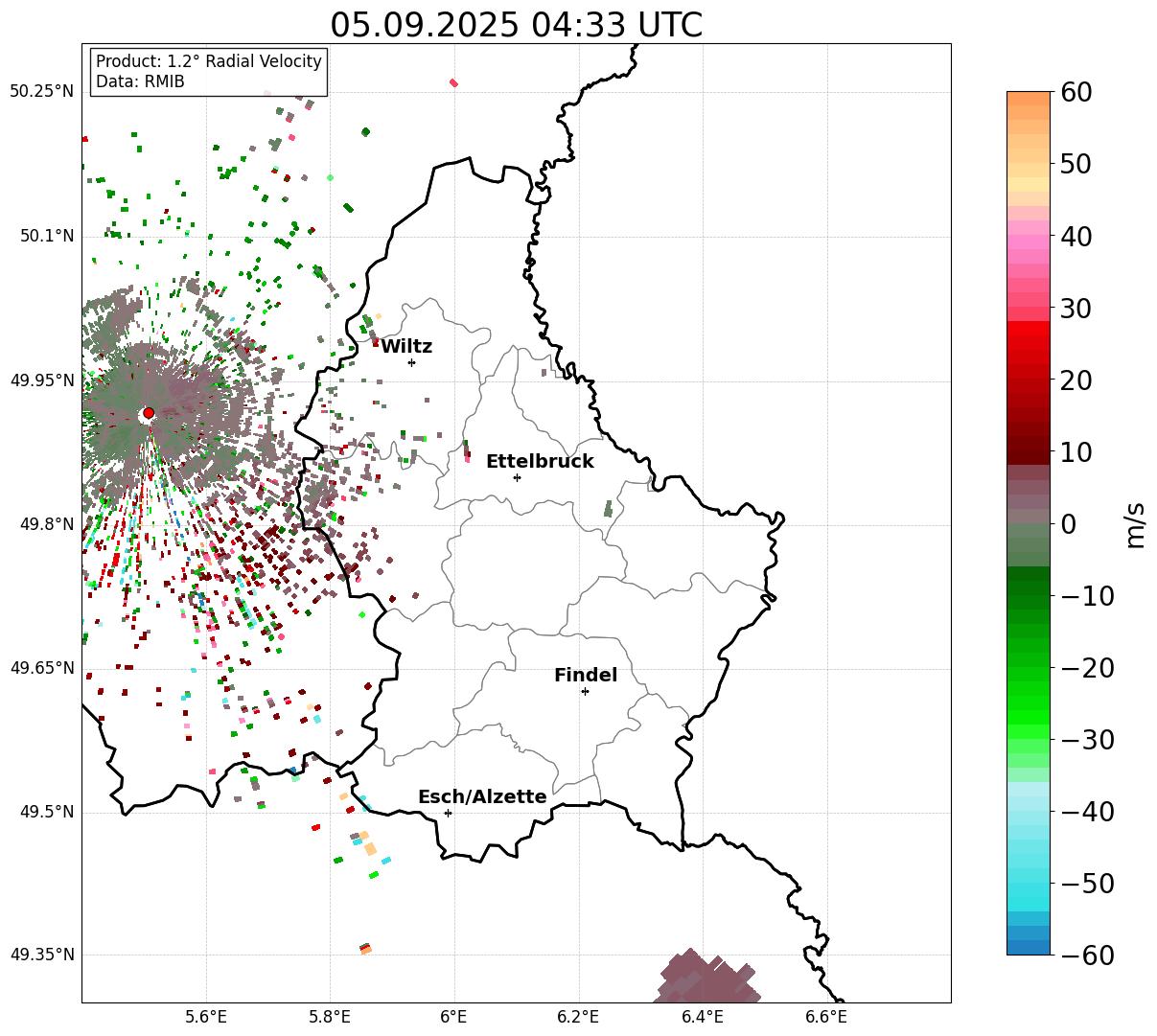Viewport: 1157px width, 1036px height.
Task: Click the Ettelbruck location cross marker
Action: coord(517,477)
